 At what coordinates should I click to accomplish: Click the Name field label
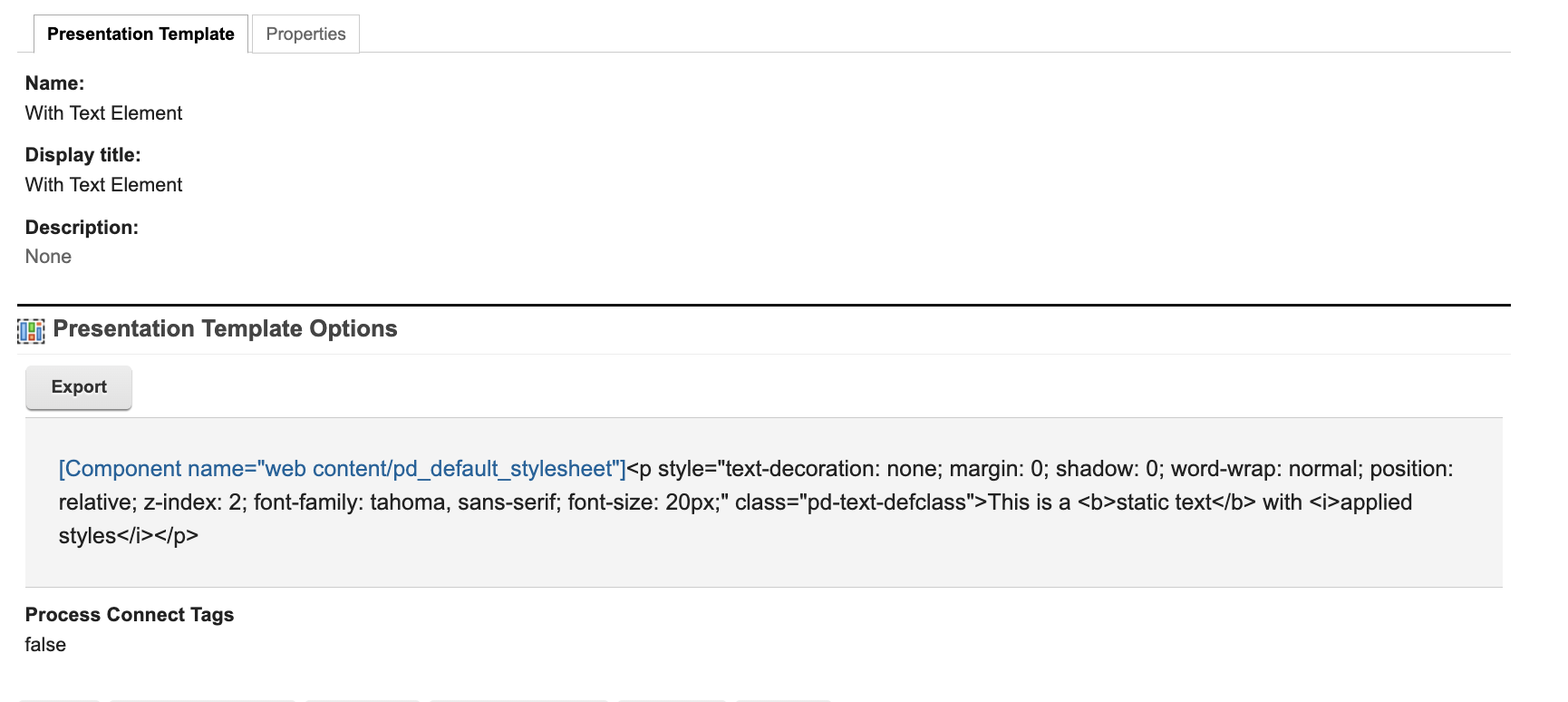pyautogui.click(x=54, y=83)
